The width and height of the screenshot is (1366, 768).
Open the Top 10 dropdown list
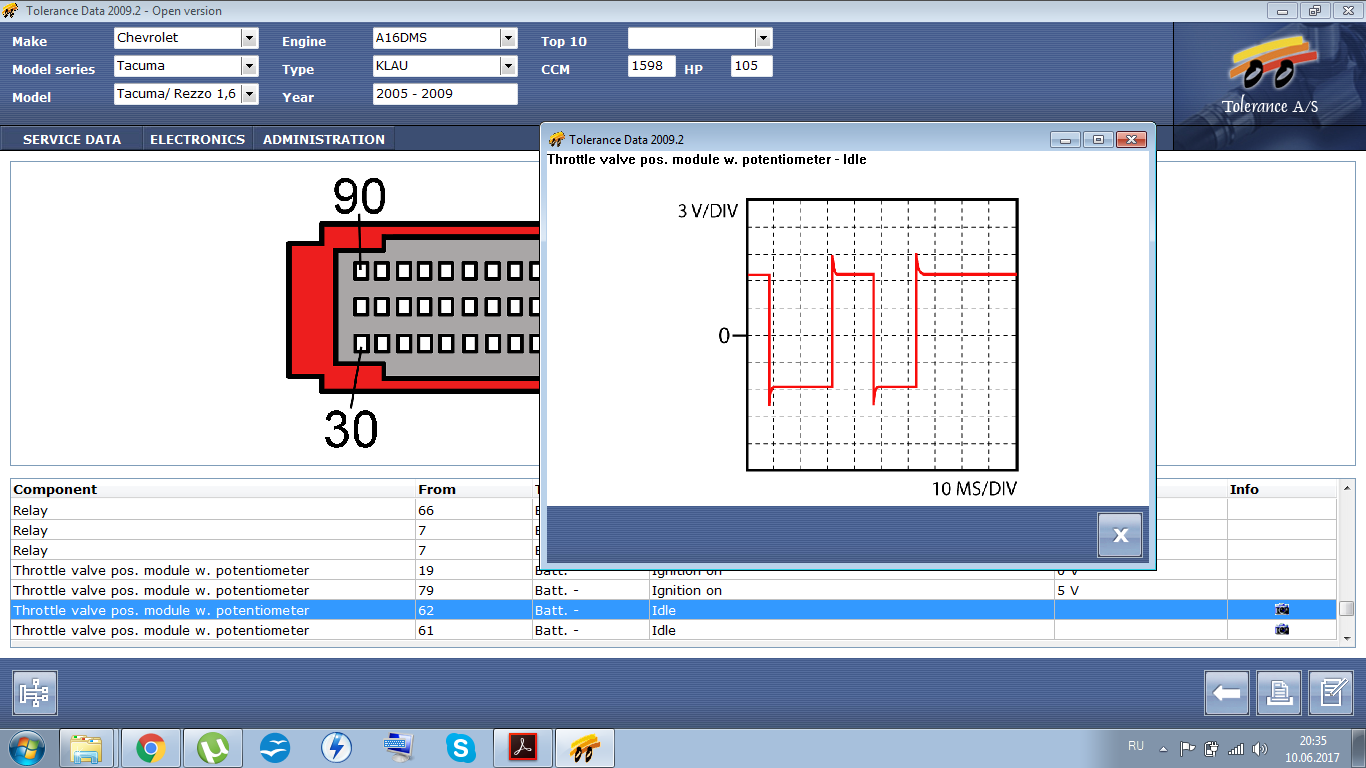(763, 38)
